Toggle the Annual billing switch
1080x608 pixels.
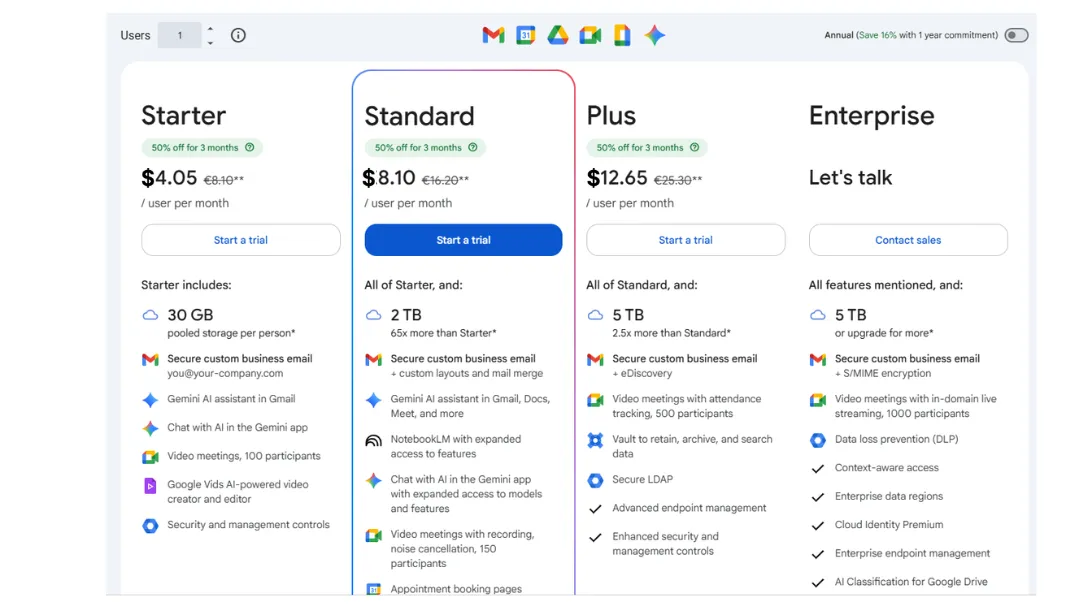1016,35
